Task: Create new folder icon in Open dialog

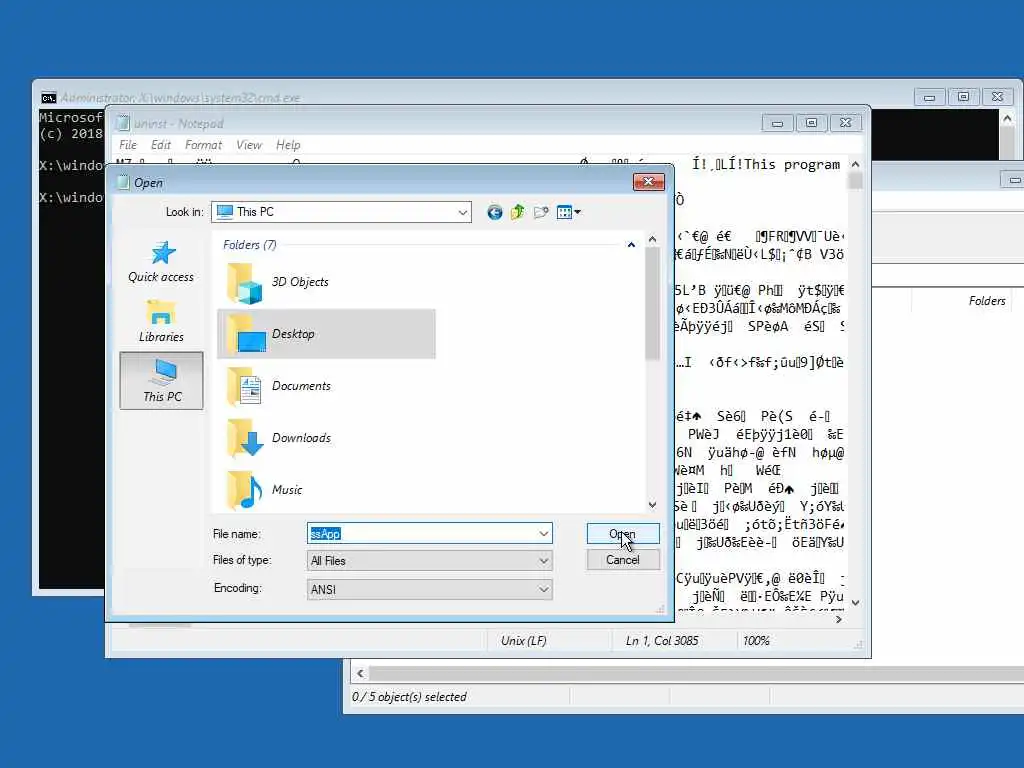Action: click(x=541, y=212)
